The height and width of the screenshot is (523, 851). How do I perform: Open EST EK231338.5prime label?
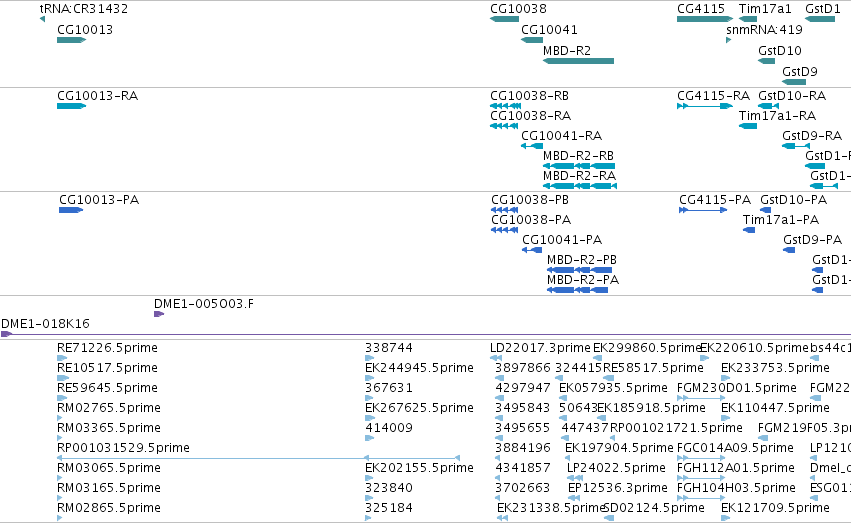pos(550,508)
